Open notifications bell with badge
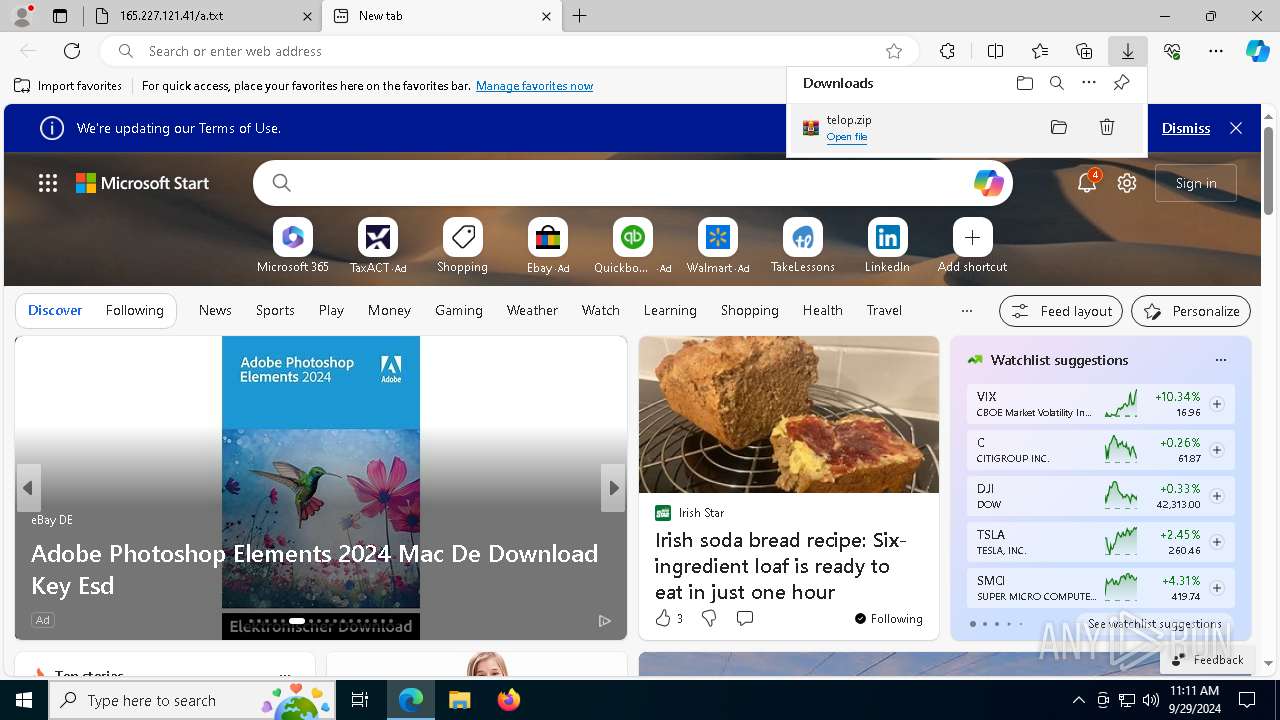 [1087, 183]
